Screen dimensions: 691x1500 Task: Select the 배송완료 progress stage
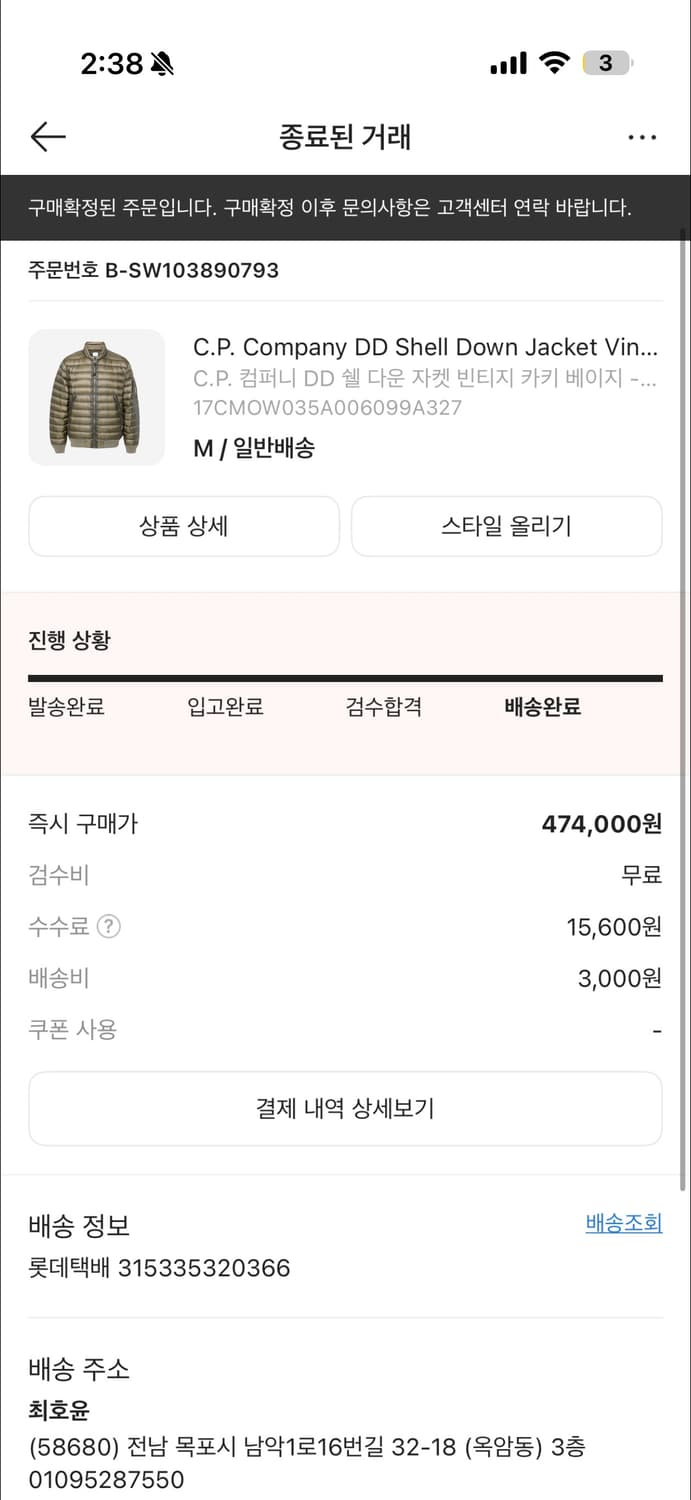coord(542,707)
